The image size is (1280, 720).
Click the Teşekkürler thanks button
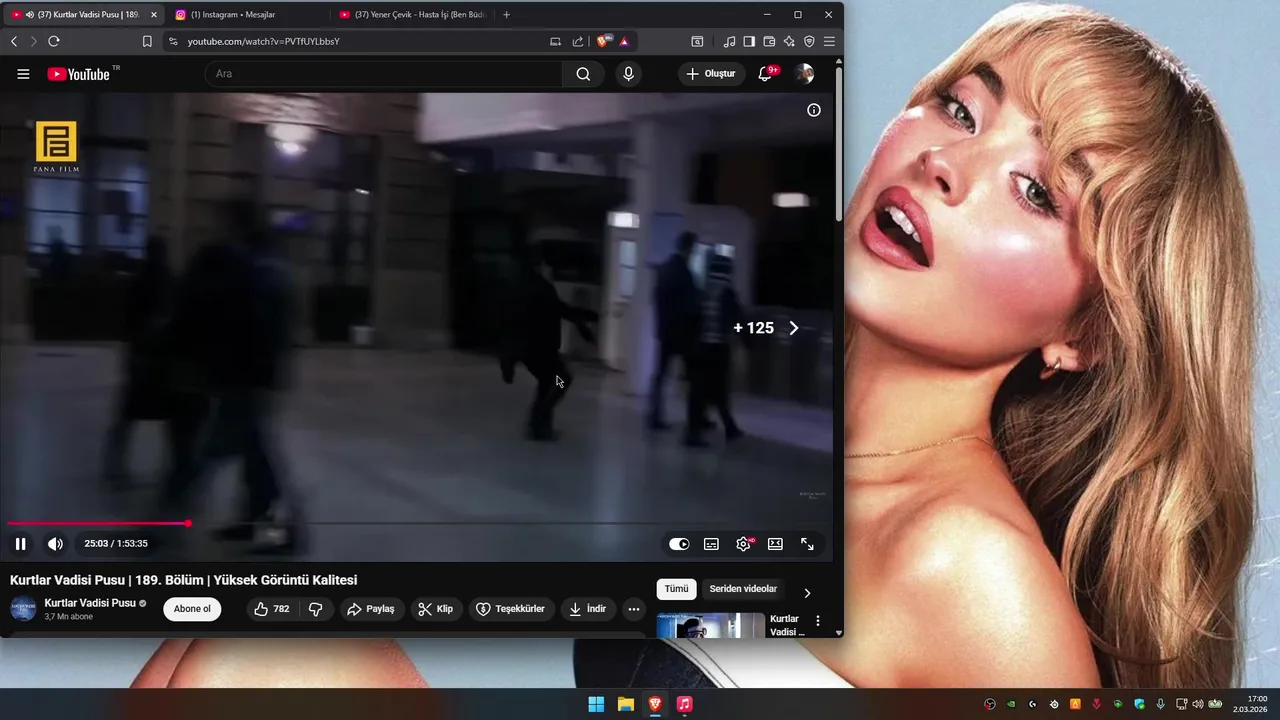(x=510, y=609)
